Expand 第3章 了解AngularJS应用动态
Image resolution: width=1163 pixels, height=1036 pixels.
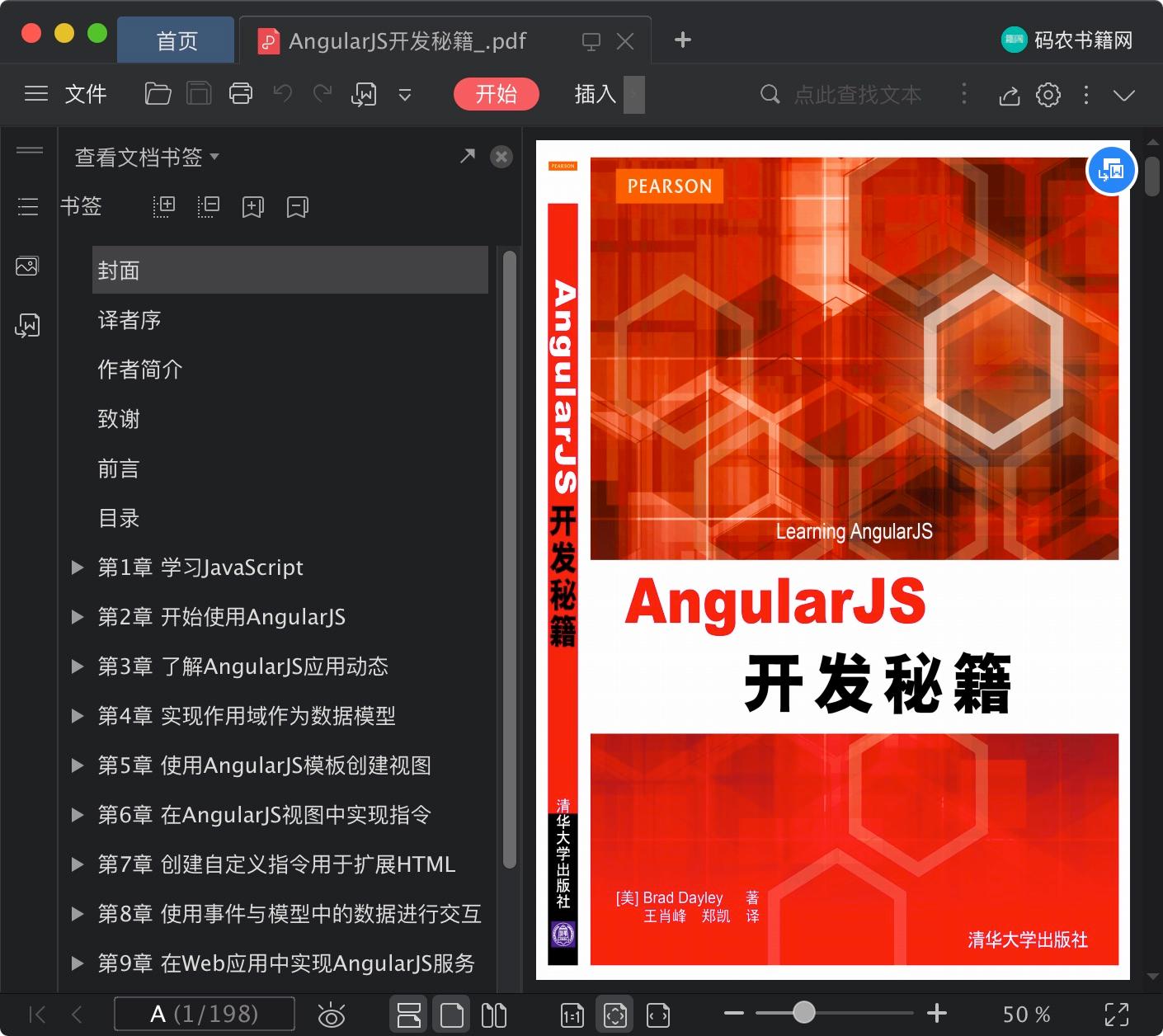tap(77, 666)
